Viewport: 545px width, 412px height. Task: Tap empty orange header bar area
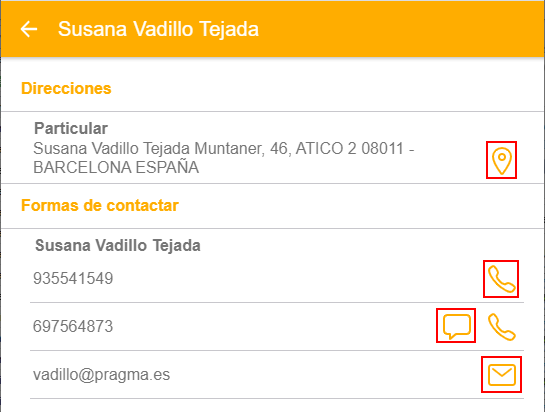click(x=400, y=29)
